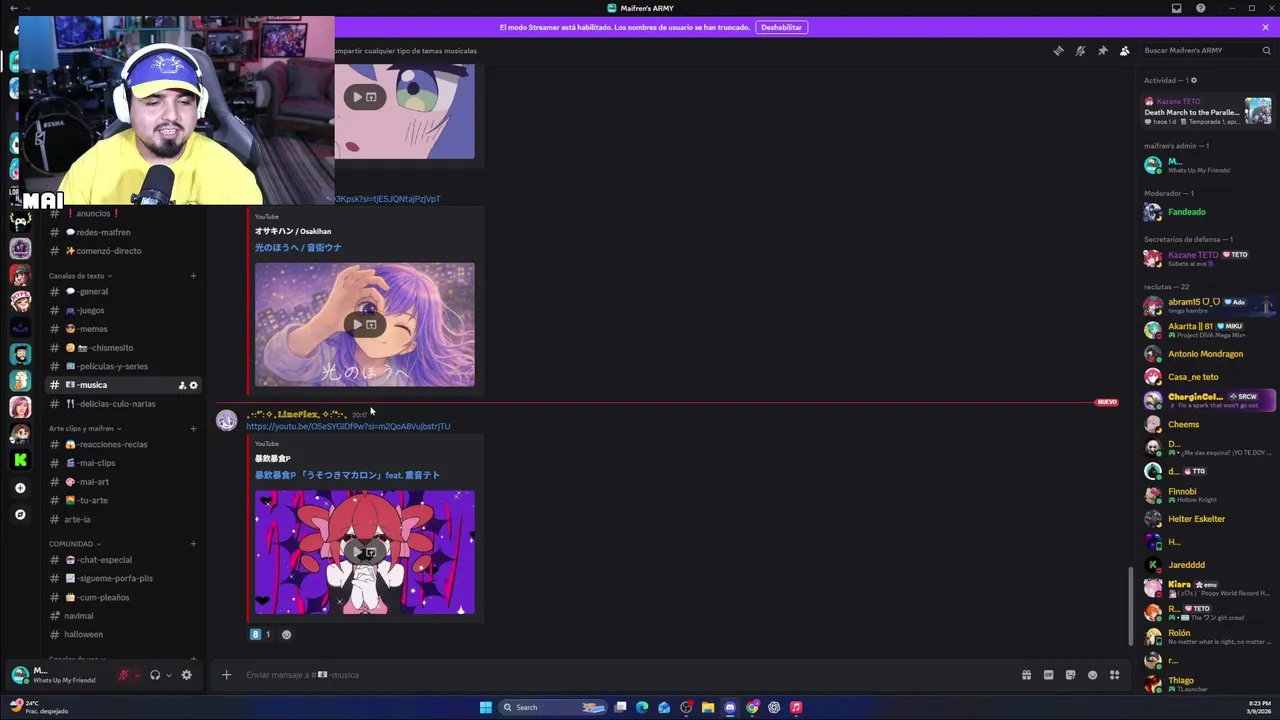Open the comenzó-directo channel
Viewport: 1280px width, 720px height.
125,251
